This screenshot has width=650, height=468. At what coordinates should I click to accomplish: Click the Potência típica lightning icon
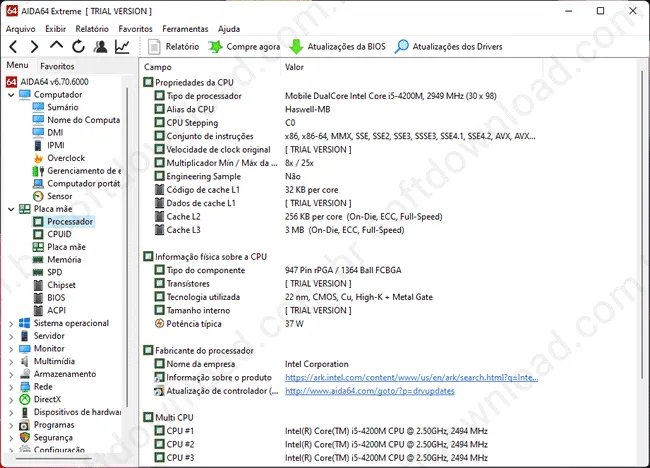point(159,324)
